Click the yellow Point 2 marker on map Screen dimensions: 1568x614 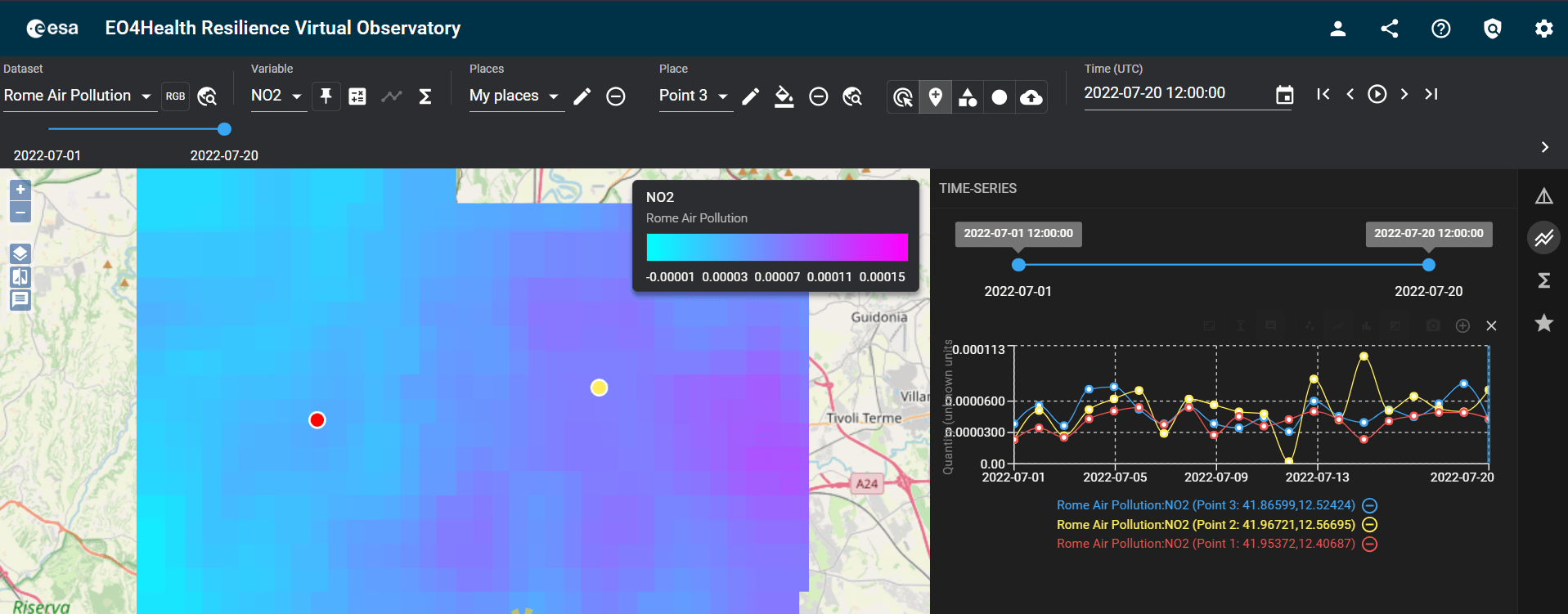point(600,388)
